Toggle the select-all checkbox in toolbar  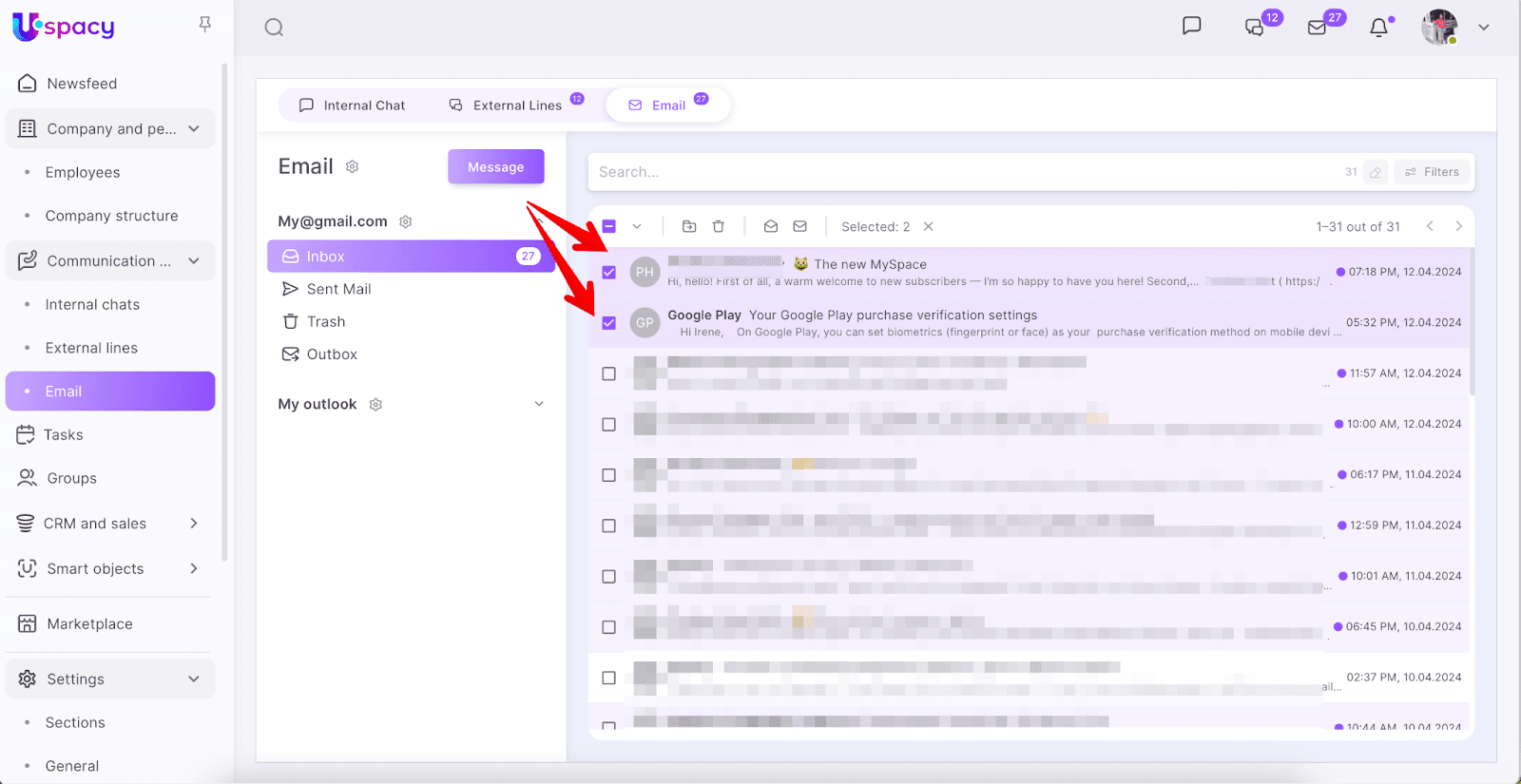coord(609,226)
